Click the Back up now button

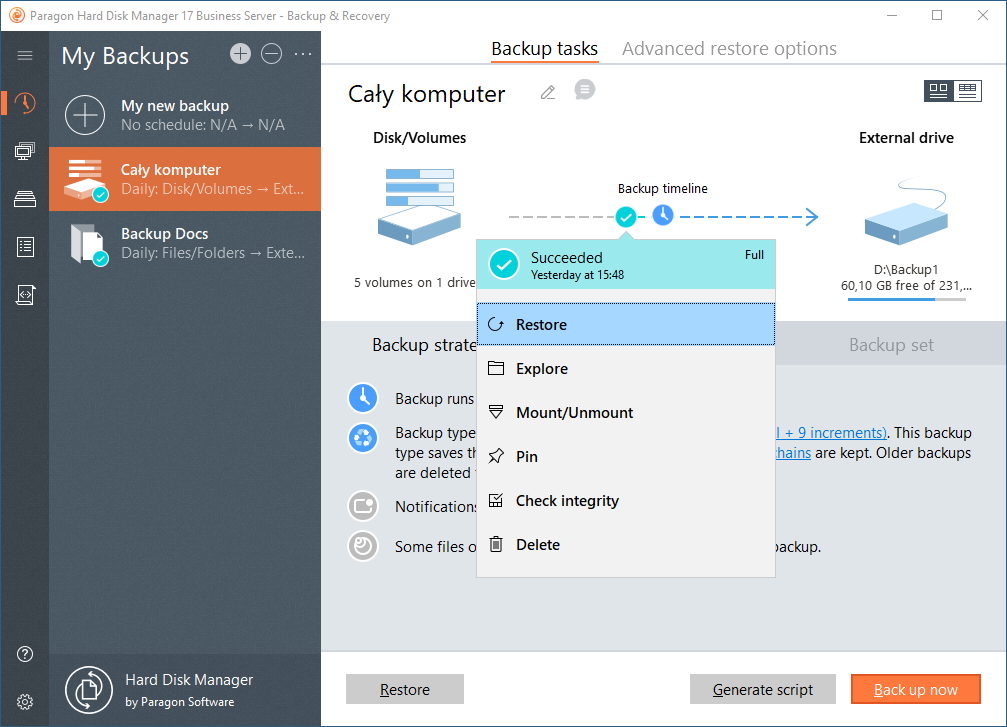(916, 689)
